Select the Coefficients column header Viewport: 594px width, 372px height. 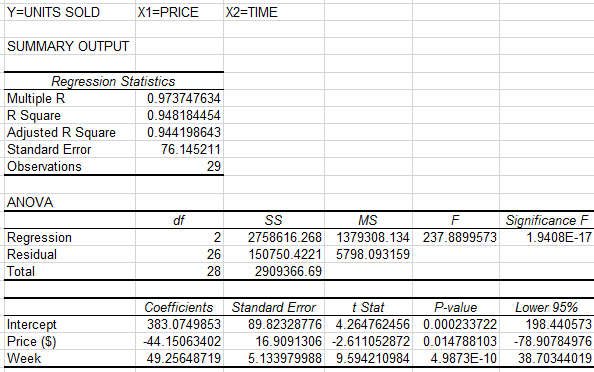click(179, 307)
